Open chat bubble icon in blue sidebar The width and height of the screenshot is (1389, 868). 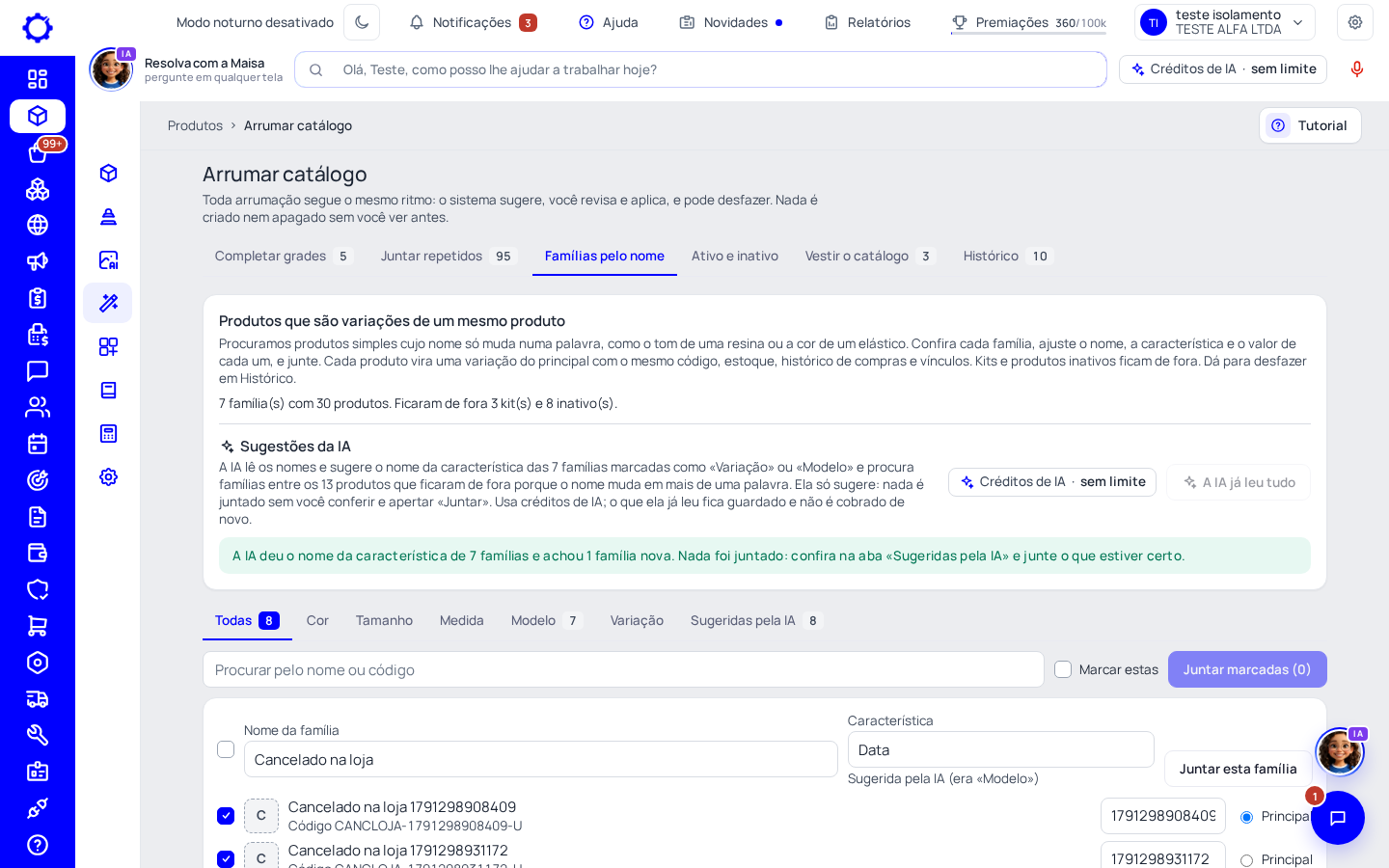click(x=38, y=371)
